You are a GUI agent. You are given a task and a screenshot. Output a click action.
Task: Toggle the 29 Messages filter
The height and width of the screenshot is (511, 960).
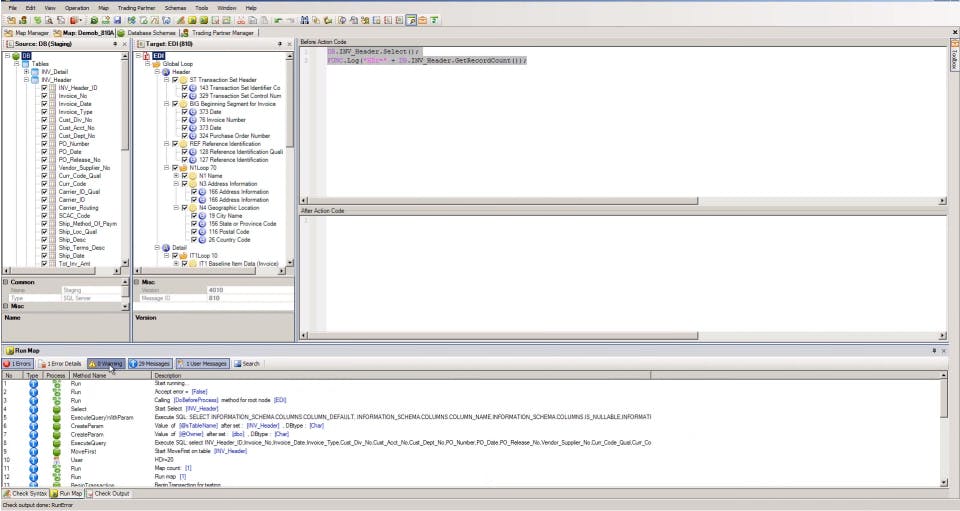coord(149,364)
